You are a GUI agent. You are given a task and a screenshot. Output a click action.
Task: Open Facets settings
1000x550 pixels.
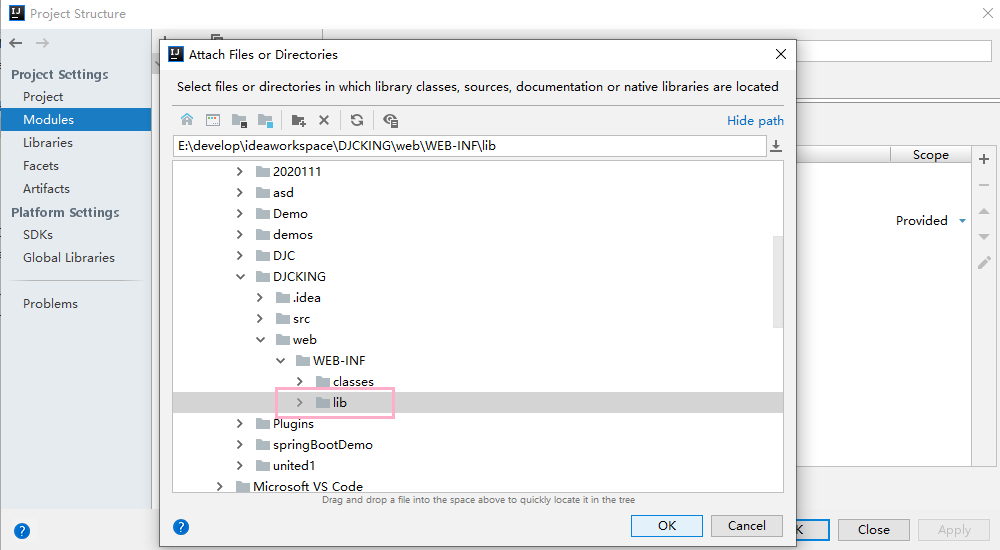41,165
